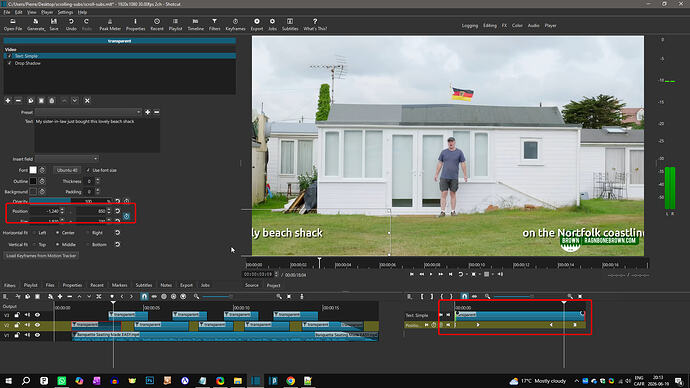Open the Peak Meter panel from toolbar
Viewport: 690px width, 388px height.
[x=110, y=25]
